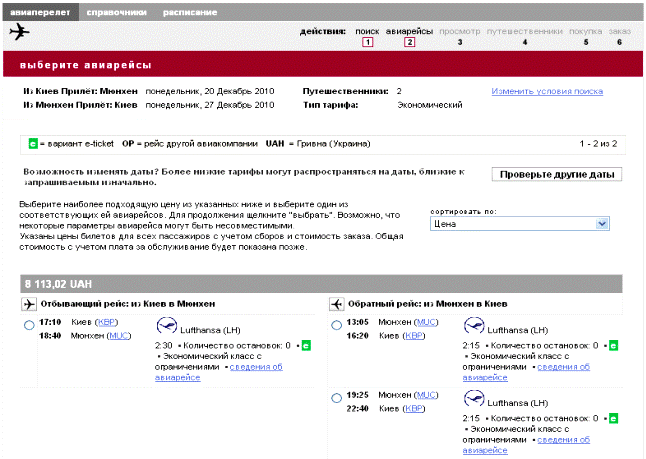Click step 1 box under поиск
646x459 pixels.
[x=367, y=42]
